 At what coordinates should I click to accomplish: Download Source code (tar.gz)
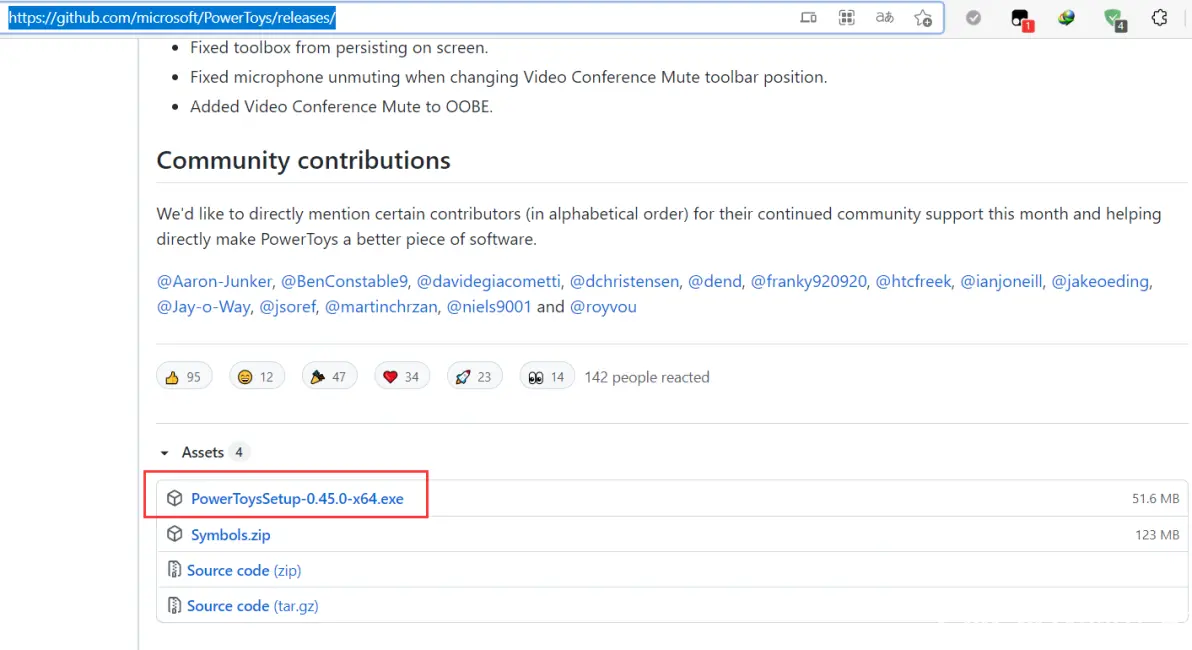[x=252, y=606]
